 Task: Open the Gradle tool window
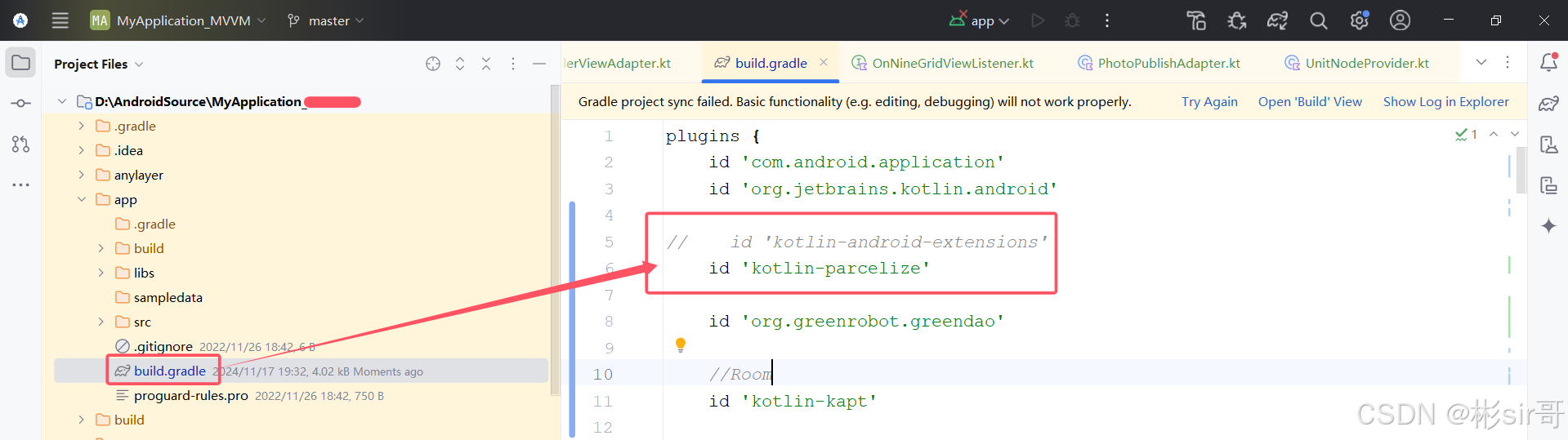(x=1548, y=104)
